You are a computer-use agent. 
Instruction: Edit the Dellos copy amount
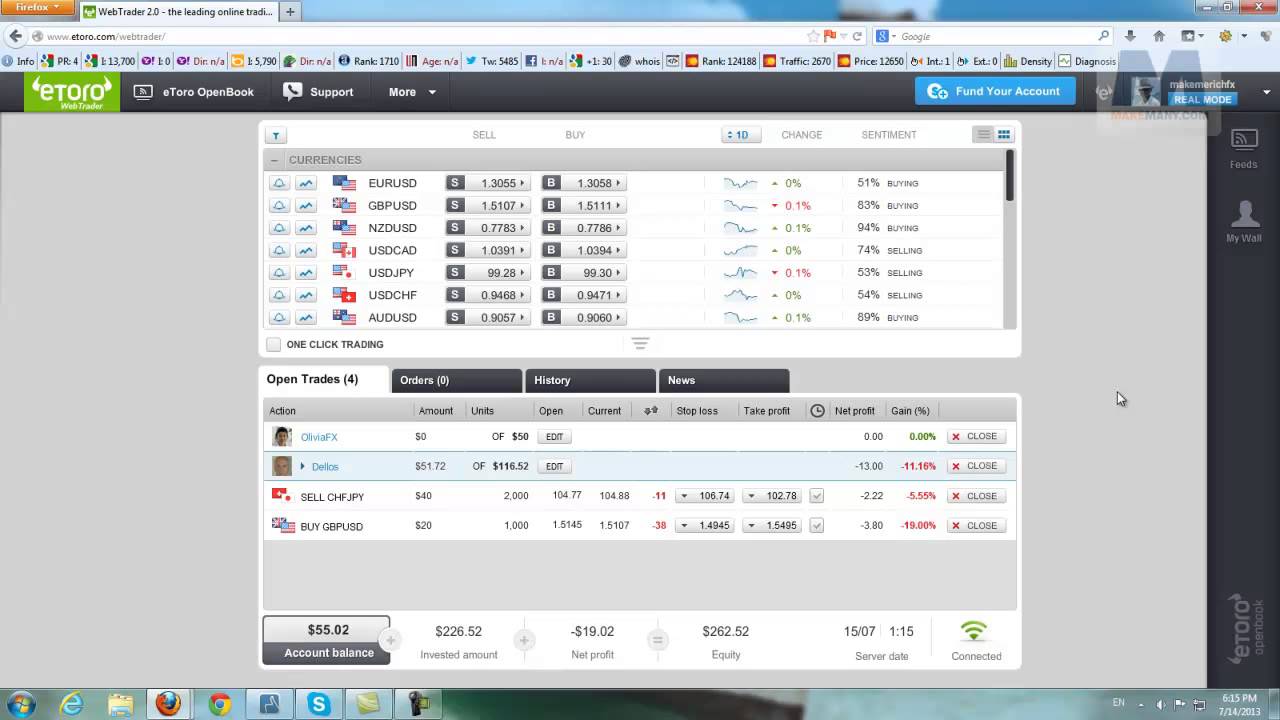pos(554,466)
